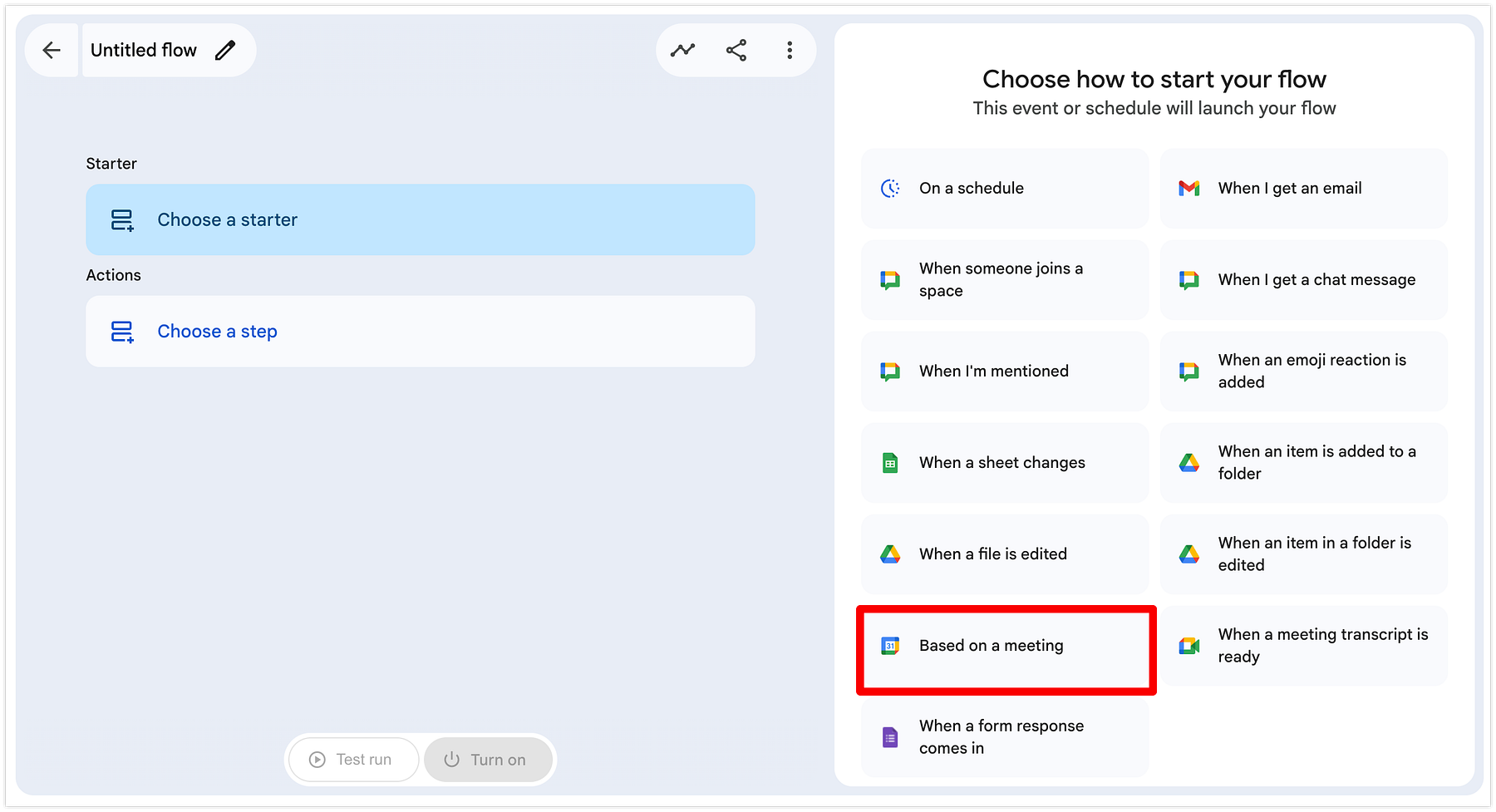Click Calendar icon beside Based on a meeting
This screenshot has width=1496, height=812.
click(890, 646)
